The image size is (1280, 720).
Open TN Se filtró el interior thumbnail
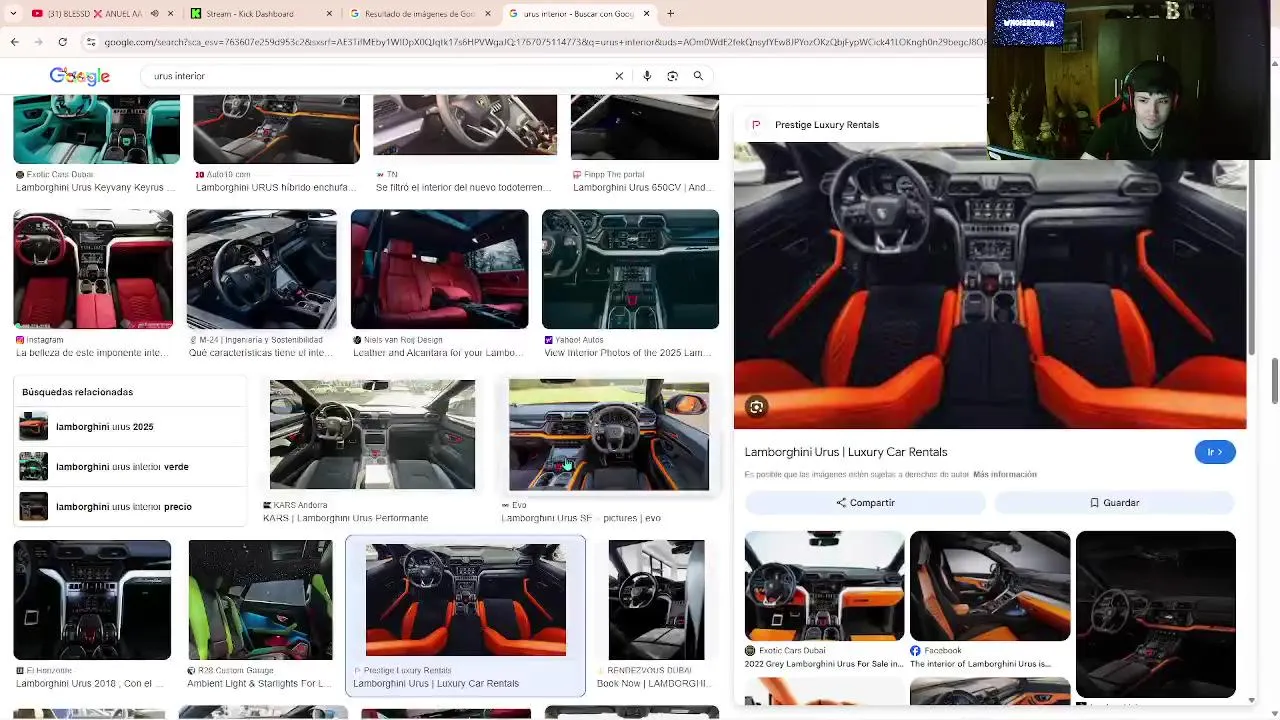465,125
